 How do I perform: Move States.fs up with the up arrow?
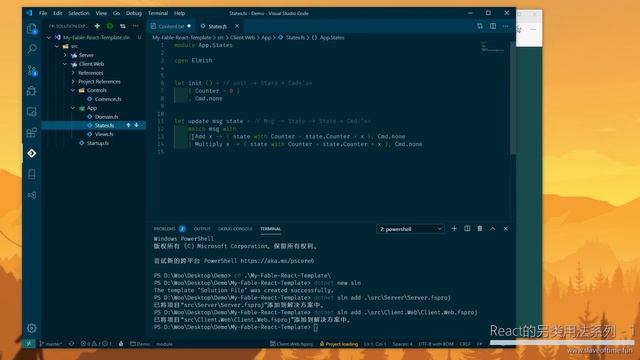(128, 125)
